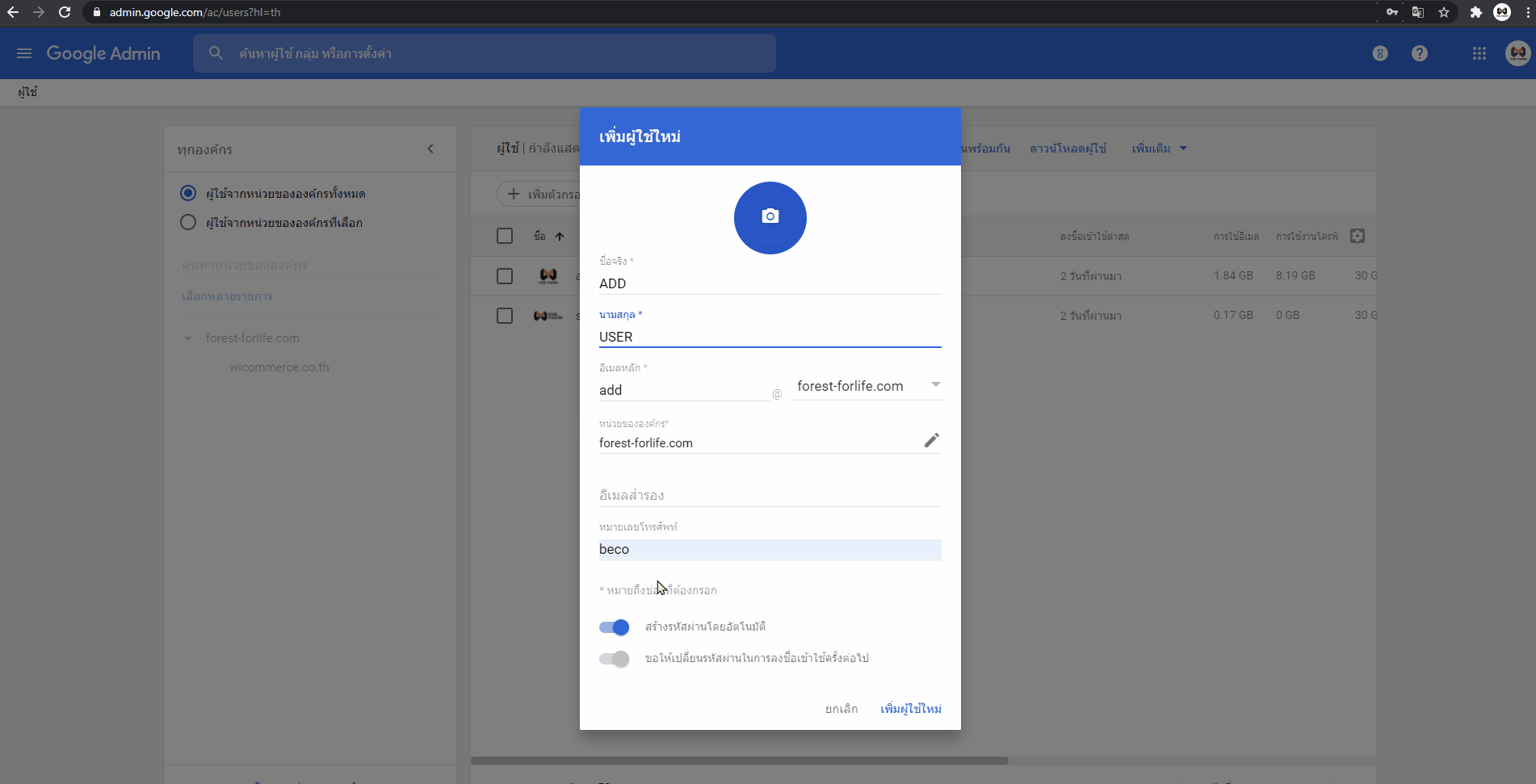This screenshot has width=1536, height=784.
Task: Click the last name field containing USER
Action: click(770, 337)
